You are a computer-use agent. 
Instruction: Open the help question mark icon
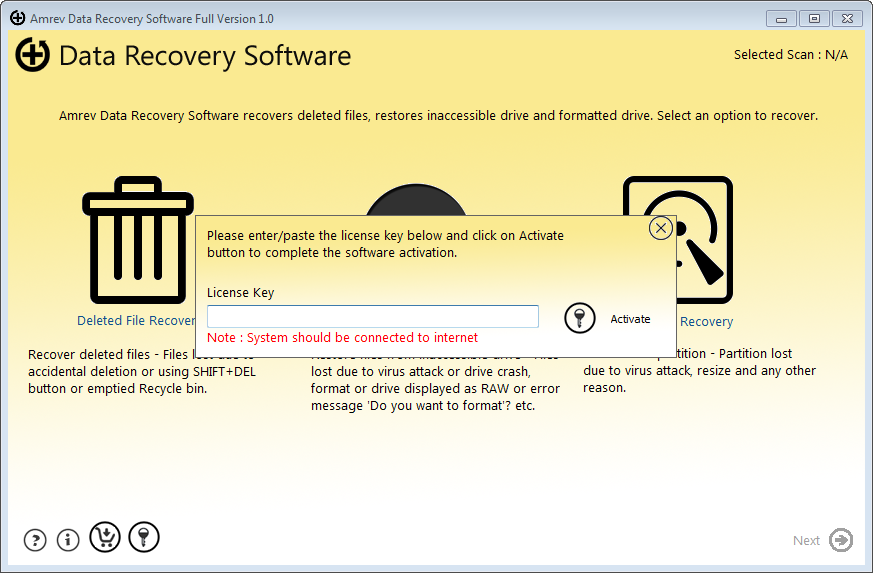pos(35,540)
